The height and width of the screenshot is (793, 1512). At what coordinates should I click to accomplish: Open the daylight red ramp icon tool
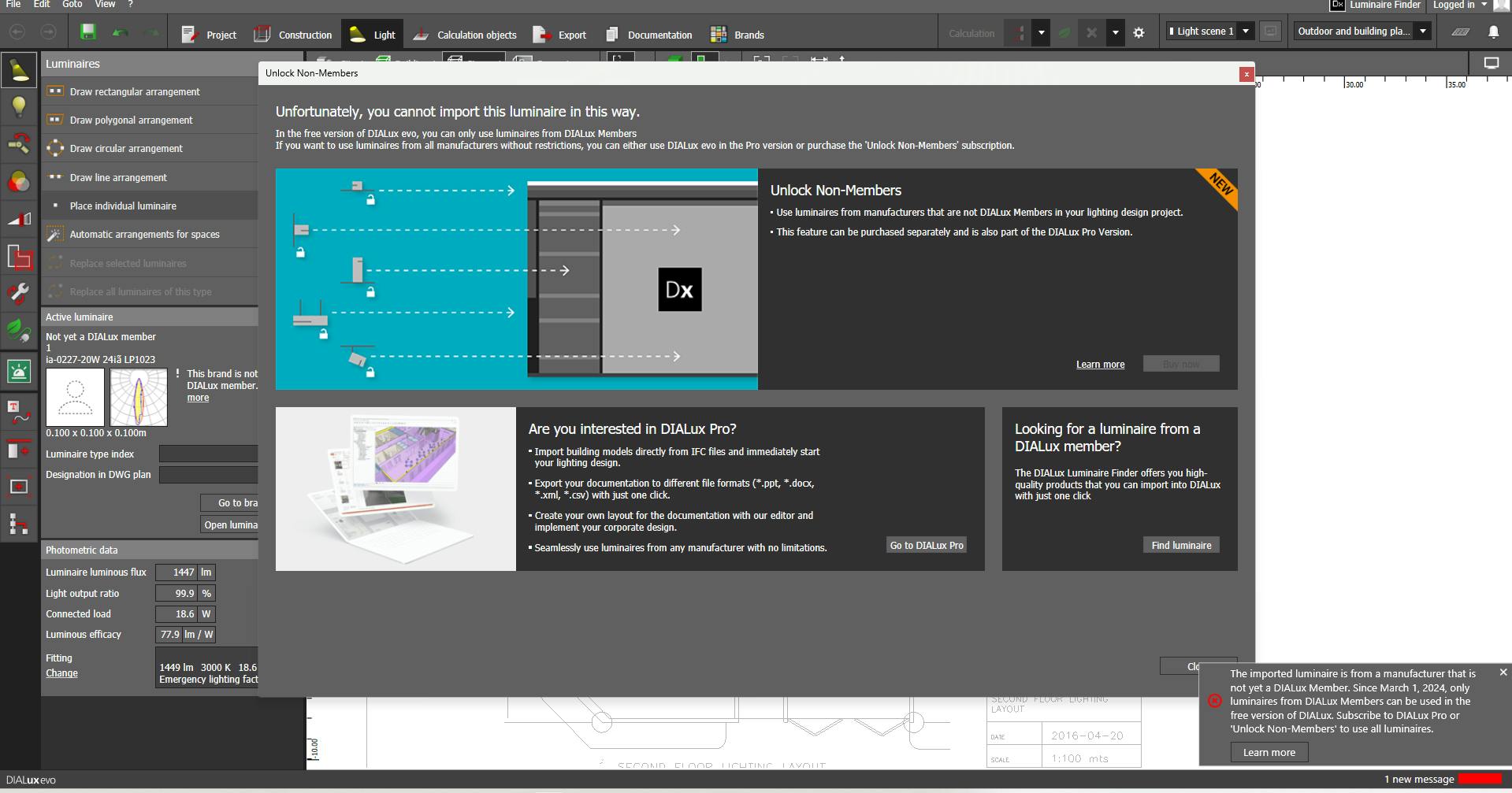pyautogui.click(x=19, y=219)
